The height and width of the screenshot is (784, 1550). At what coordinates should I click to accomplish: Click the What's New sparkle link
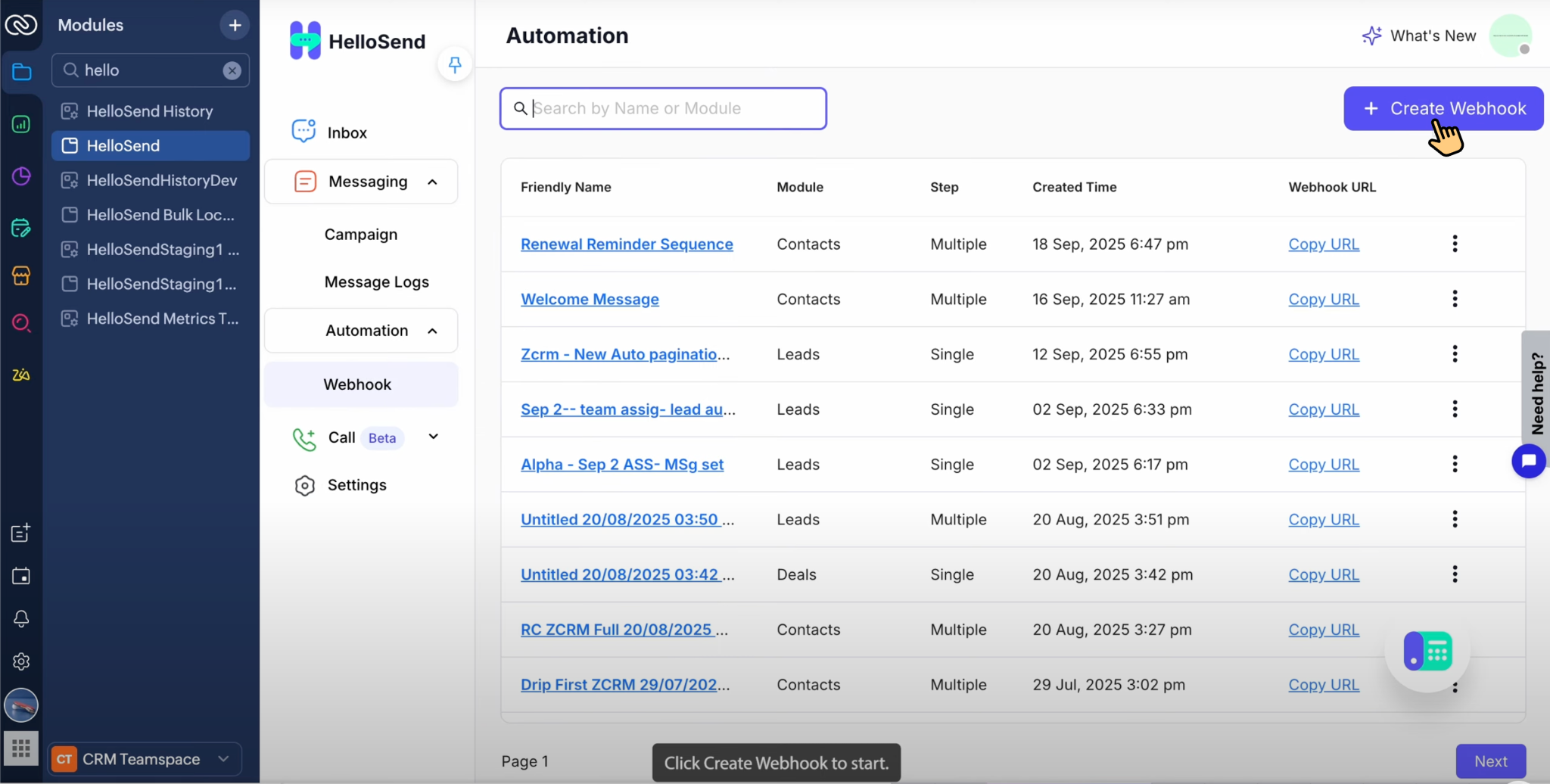(1419, 36)
